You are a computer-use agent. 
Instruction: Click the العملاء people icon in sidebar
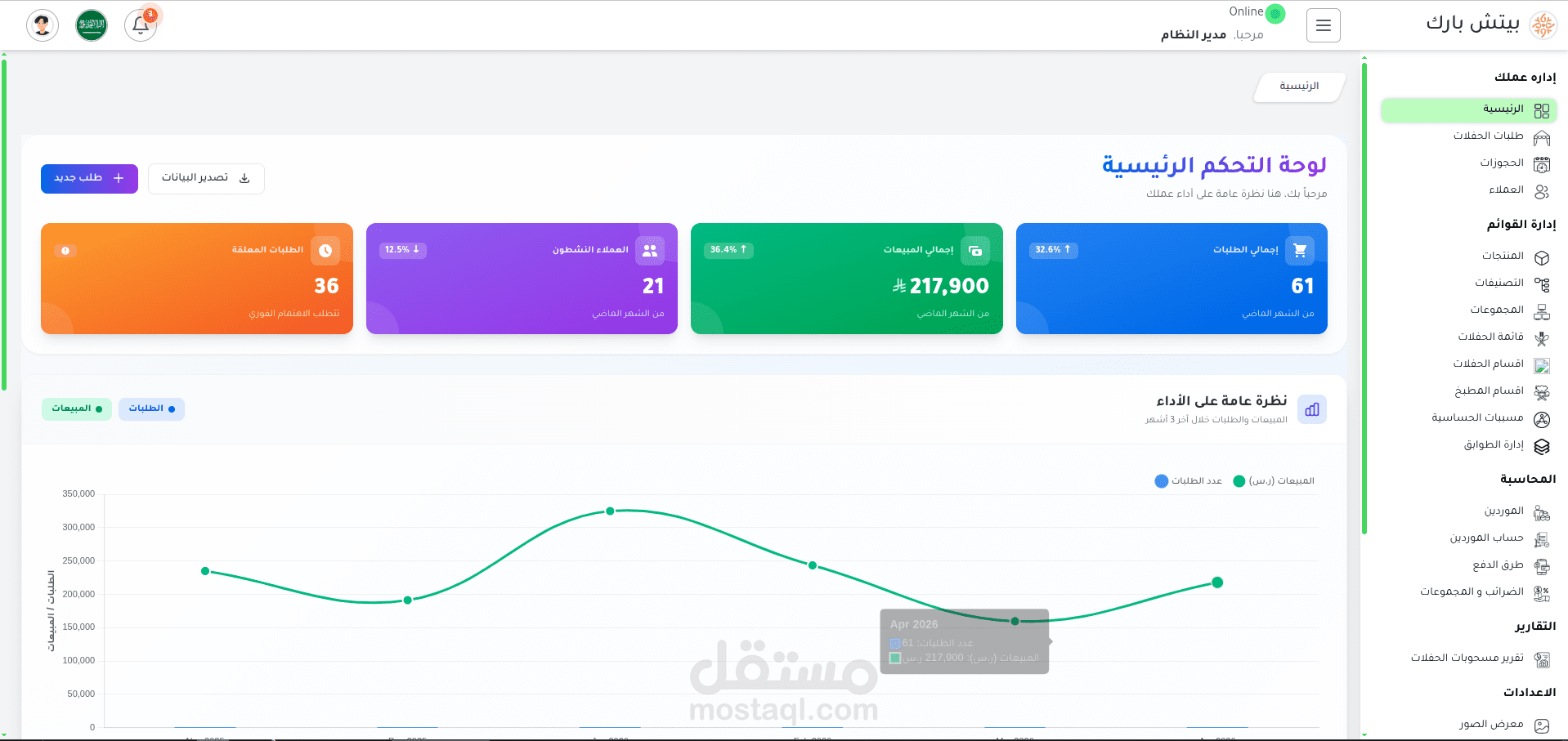tap(1542, 191)
